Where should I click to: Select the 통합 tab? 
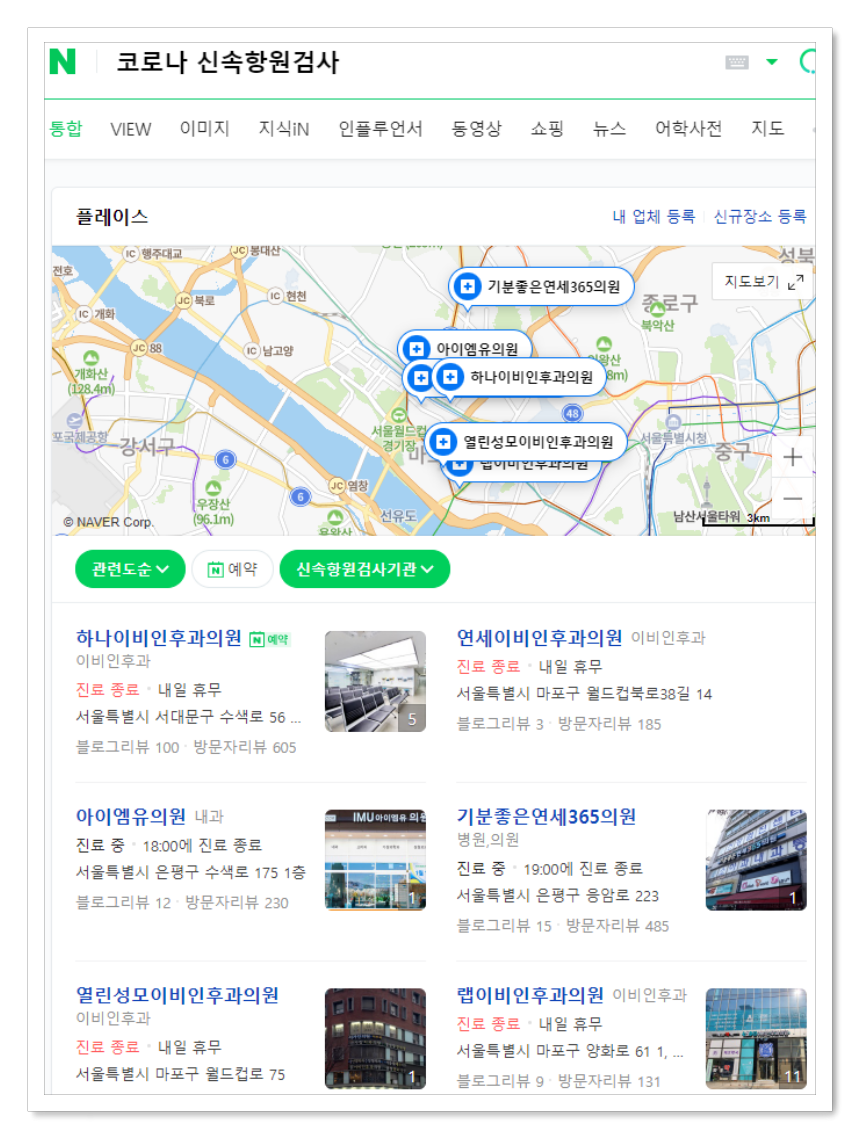65,129
